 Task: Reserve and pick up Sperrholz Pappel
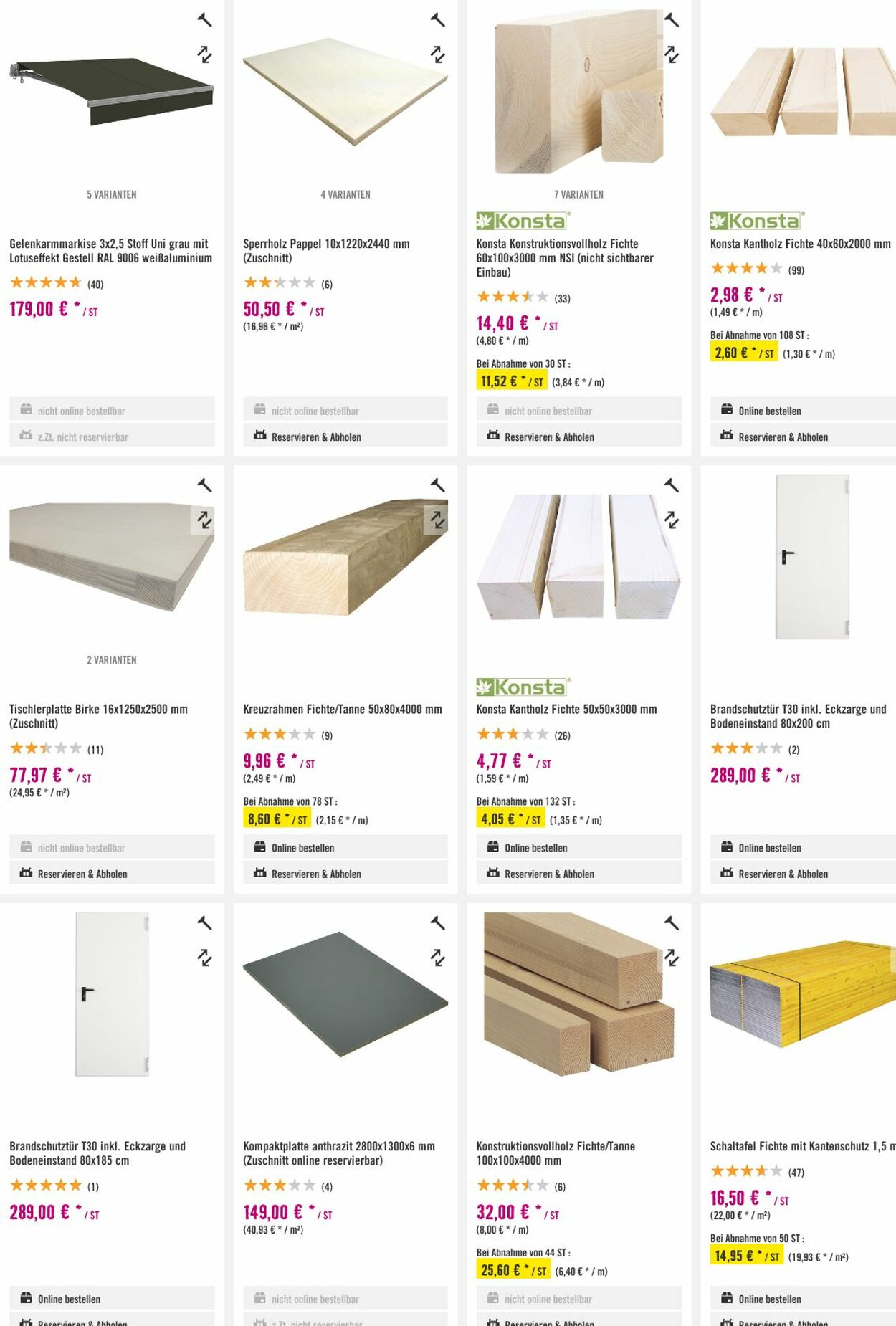(x=345, y=437)
